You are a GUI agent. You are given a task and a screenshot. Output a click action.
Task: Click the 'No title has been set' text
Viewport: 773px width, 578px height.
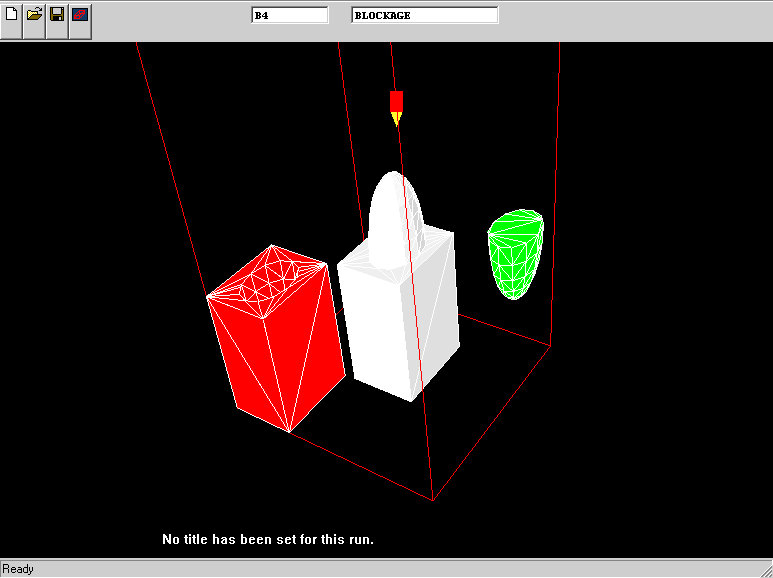click(268, 540)
